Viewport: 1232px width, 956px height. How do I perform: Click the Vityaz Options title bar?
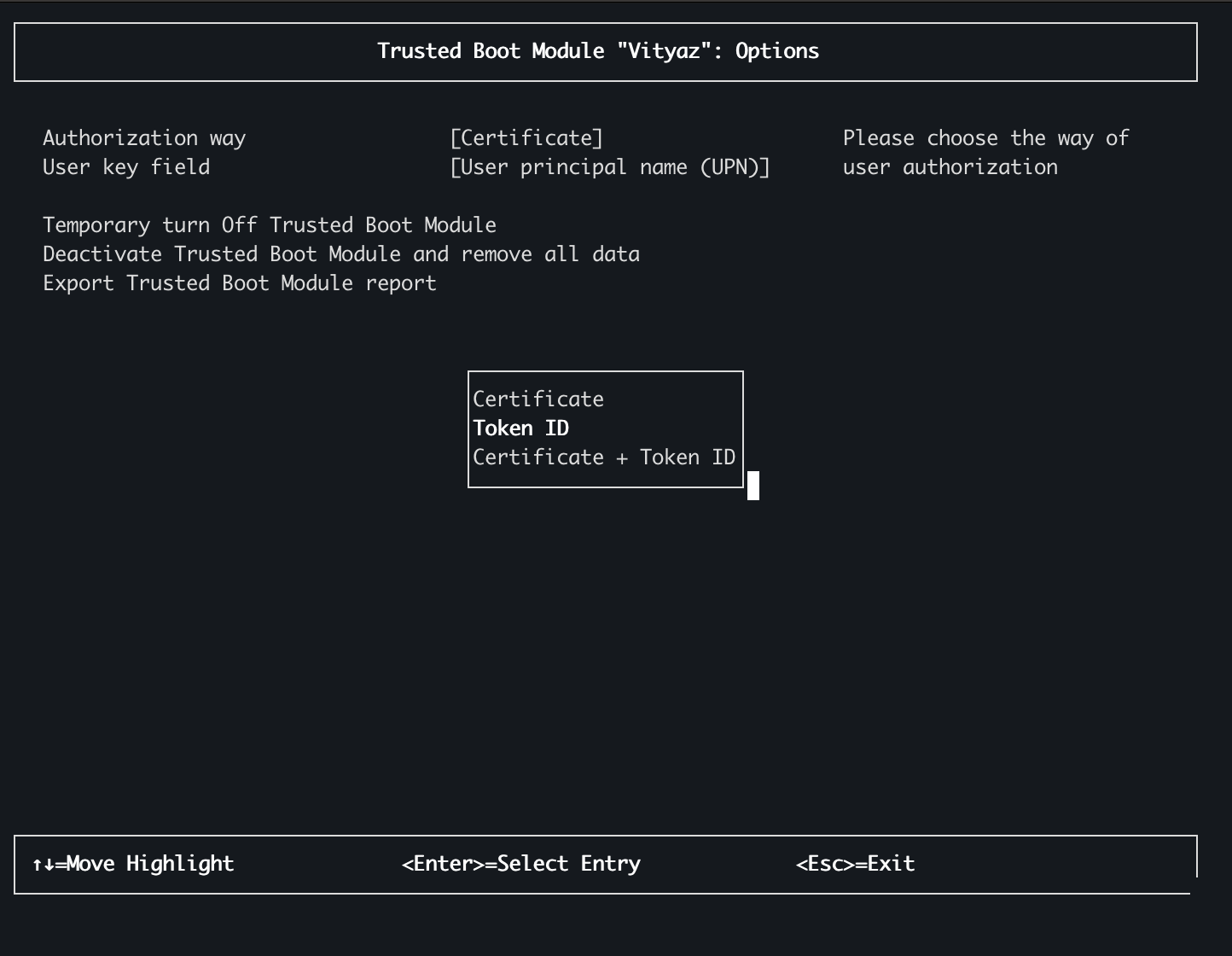pyautogui.click(x=606, y=52)
